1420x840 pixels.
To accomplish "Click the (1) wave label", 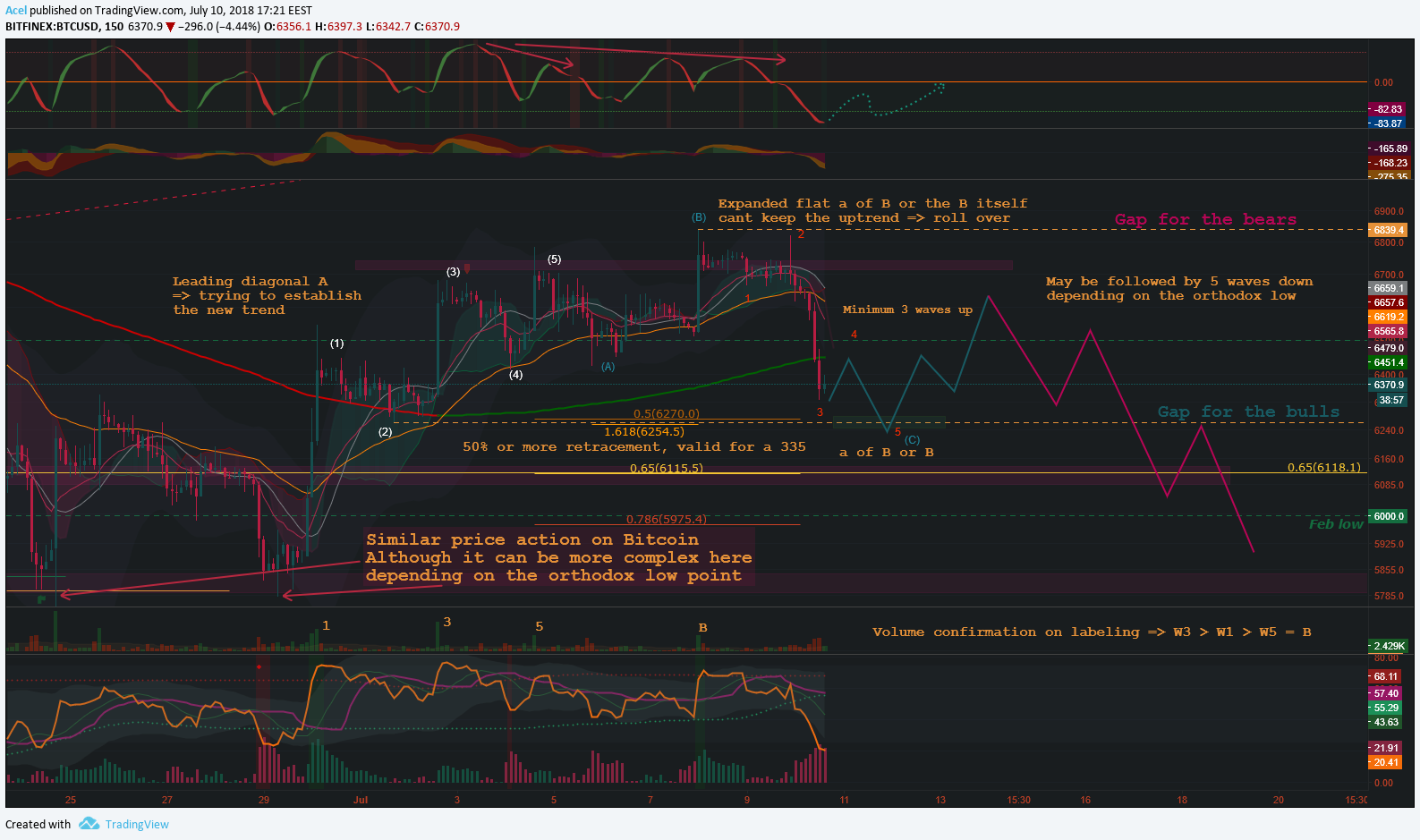I will pos(336,343).
